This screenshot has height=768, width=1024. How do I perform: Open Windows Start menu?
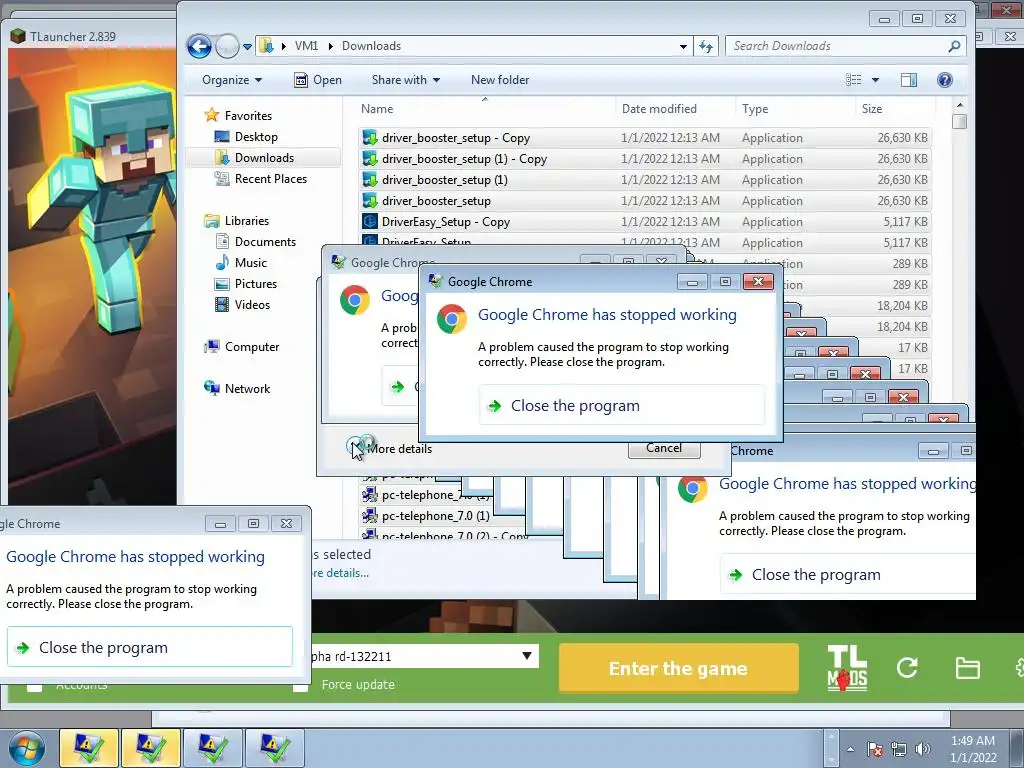click(x=27, y=748)
